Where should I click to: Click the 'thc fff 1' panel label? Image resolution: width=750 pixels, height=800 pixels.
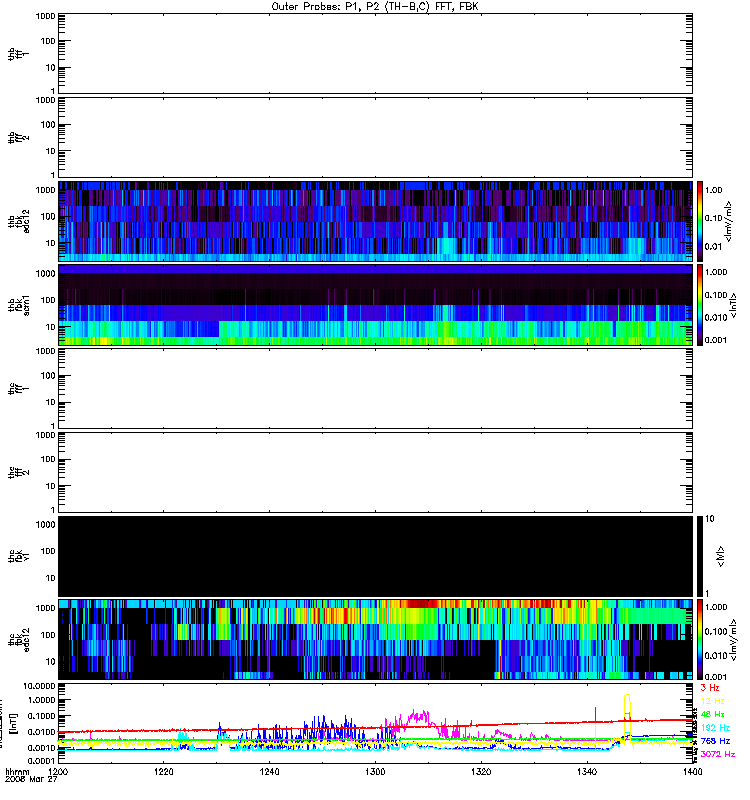(x=18, y=388)
